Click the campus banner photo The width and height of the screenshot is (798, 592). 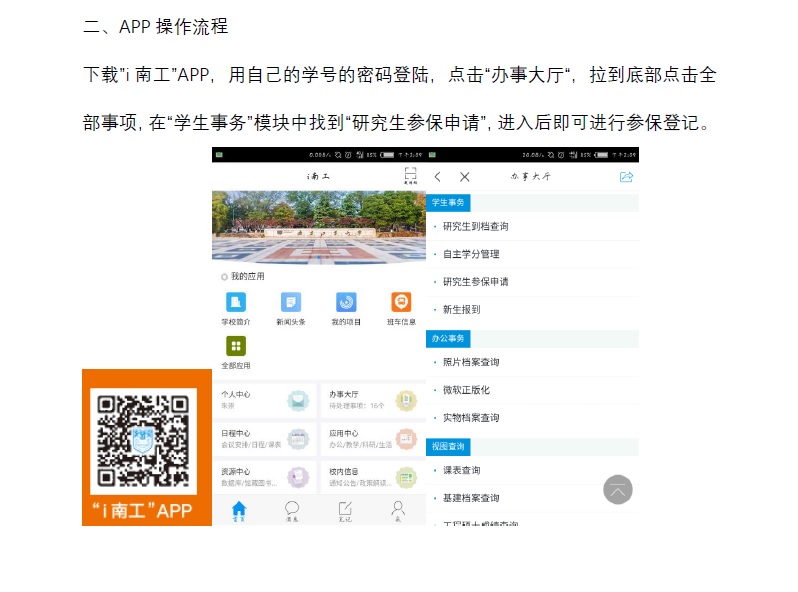[319, 227]
